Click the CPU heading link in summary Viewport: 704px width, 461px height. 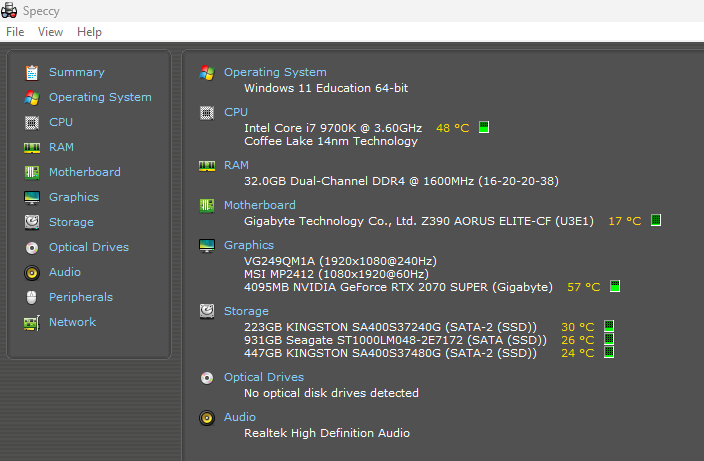click(236, 112)
